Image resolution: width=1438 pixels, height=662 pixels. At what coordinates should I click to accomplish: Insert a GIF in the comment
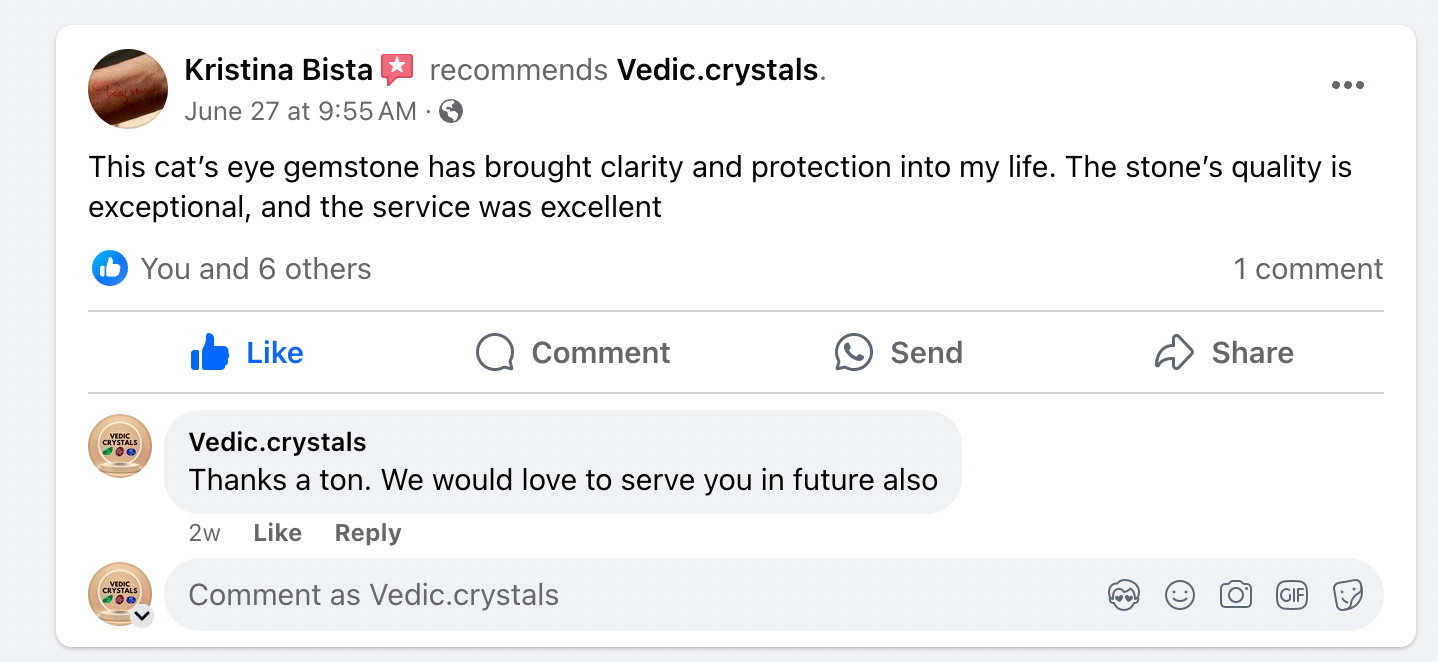pyautogui.click(x=1292, y=595)
